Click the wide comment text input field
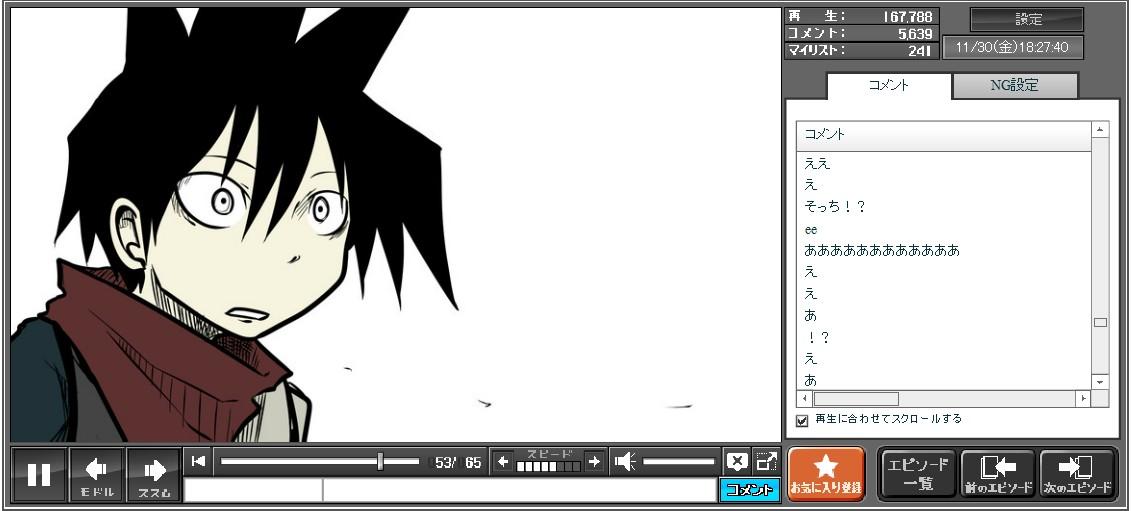 (518, 490)
